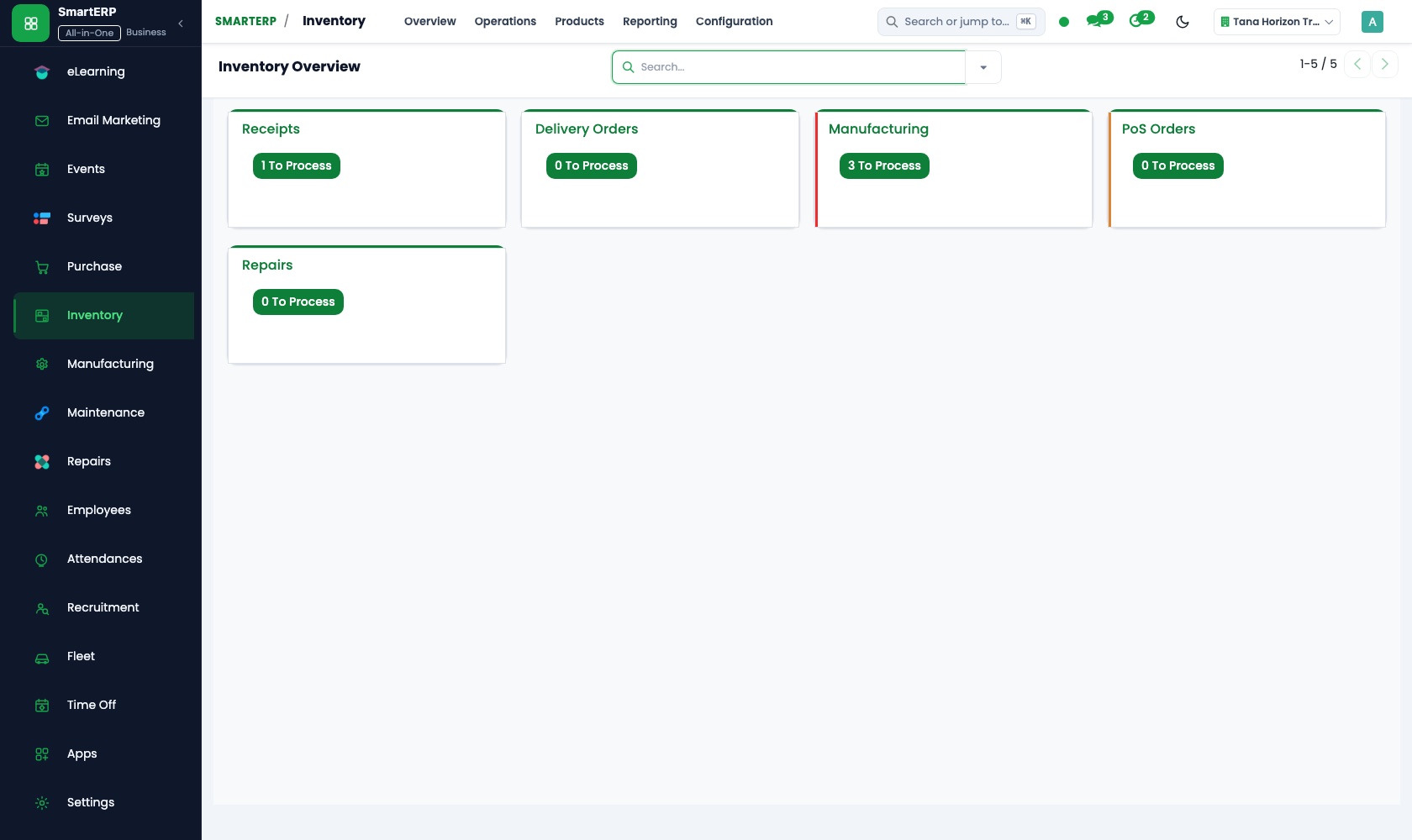Click the Attendances clock icon
The width and height of the screenshot is (1412, 840).
pos(42,559)
